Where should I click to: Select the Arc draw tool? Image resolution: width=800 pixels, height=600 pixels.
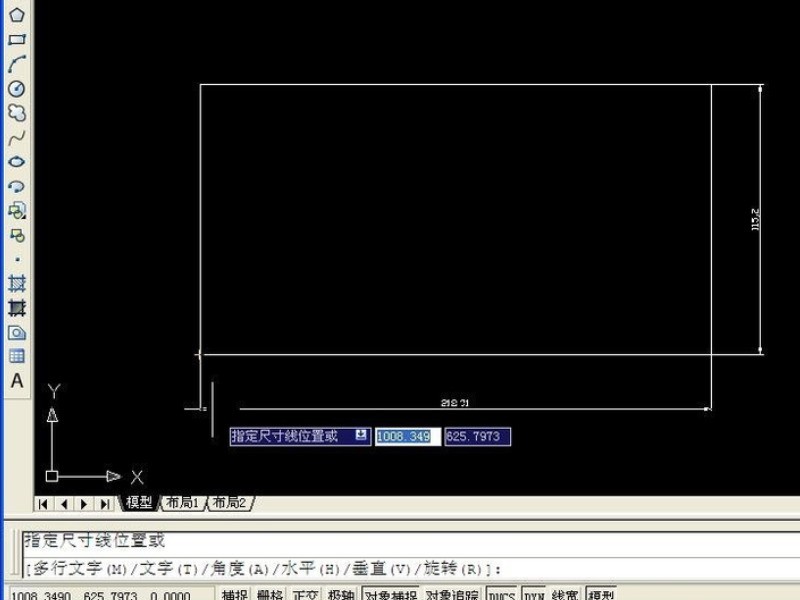pos(17,64)
